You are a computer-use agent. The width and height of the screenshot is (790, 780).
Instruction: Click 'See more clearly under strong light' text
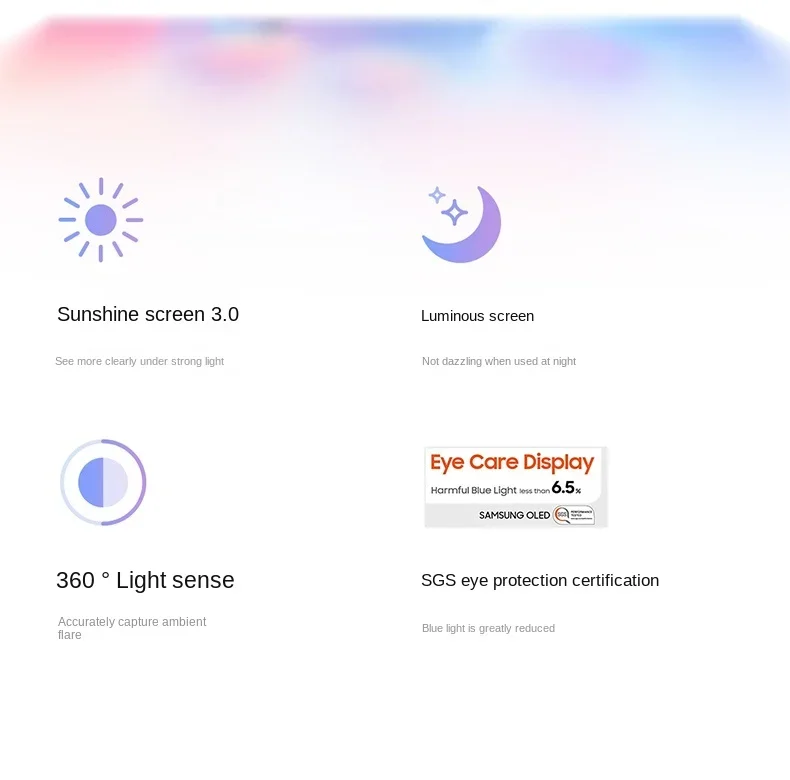140,361
